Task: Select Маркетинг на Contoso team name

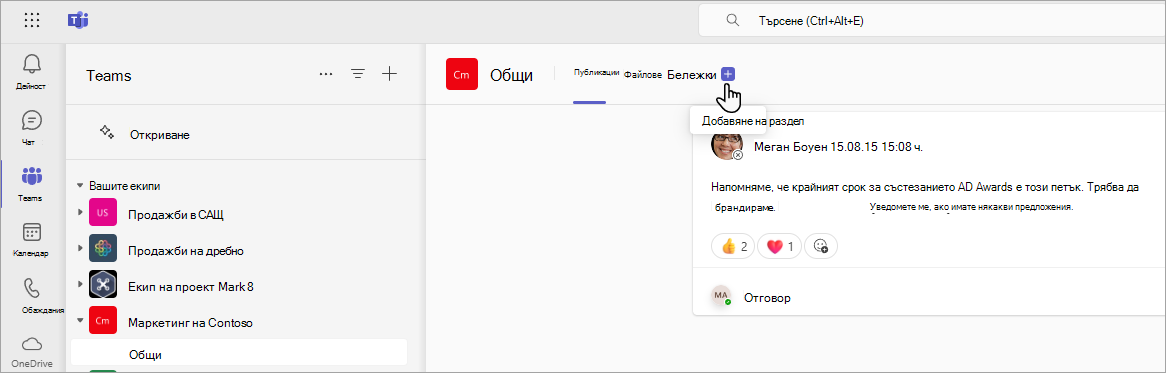Action: pos(190,323)
